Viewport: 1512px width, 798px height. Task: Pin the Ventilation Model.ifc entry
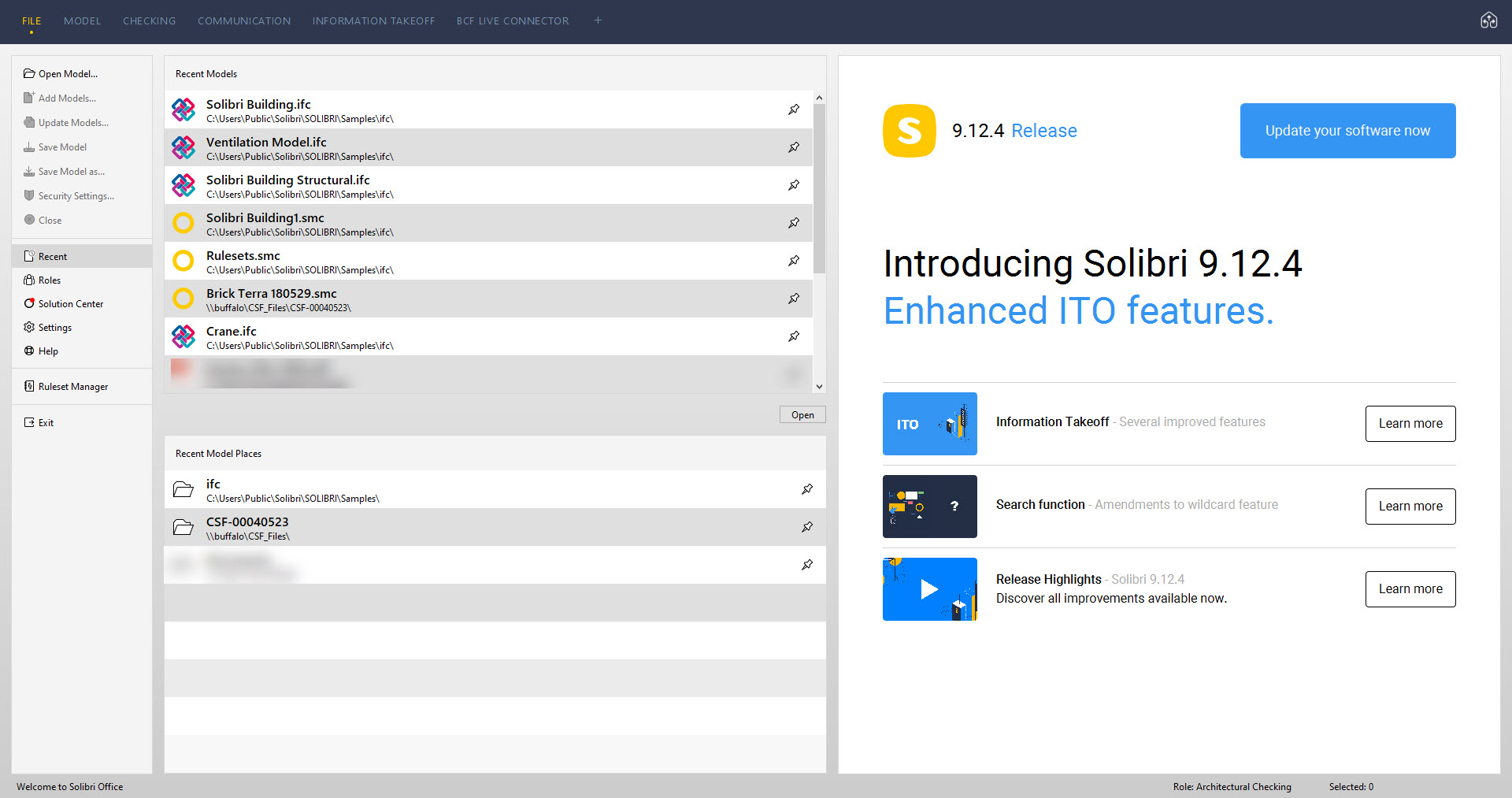pos(794,147)
